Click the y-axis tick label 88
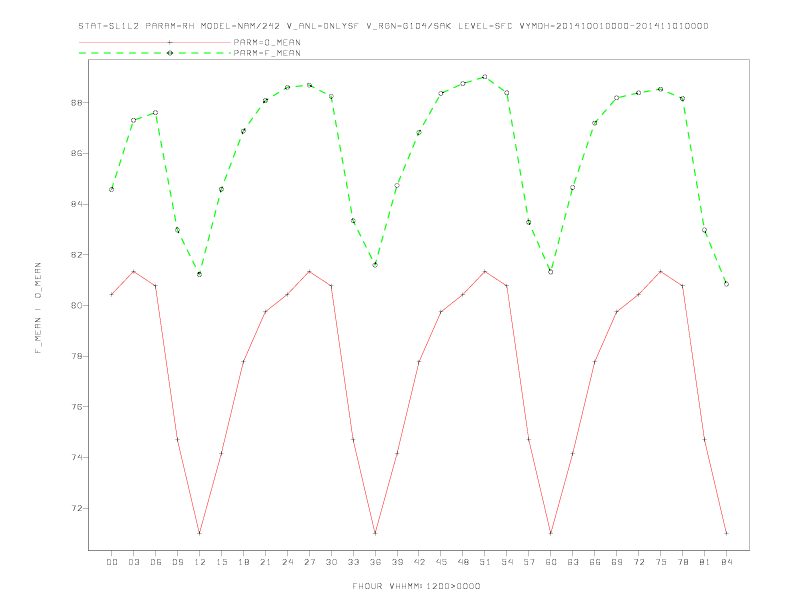This screenshot has height=612, width=792. pos(77,103)
